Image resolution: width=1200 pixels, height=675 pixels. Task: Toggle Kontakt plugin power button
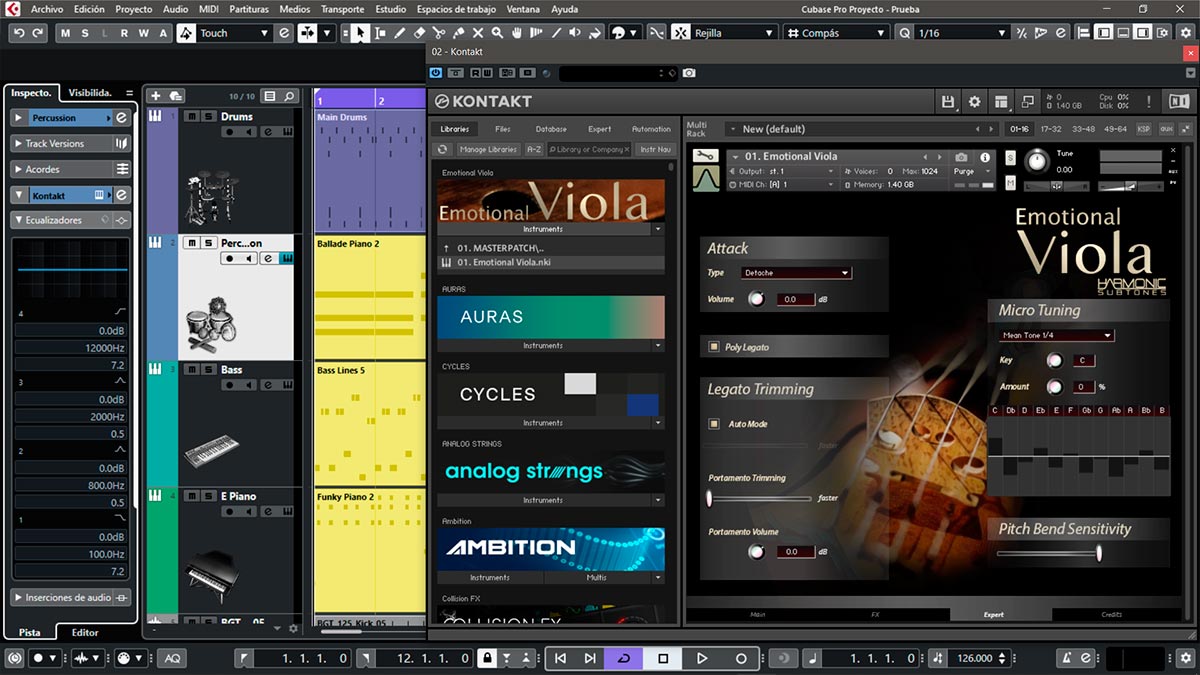click(x=436, y=73)
